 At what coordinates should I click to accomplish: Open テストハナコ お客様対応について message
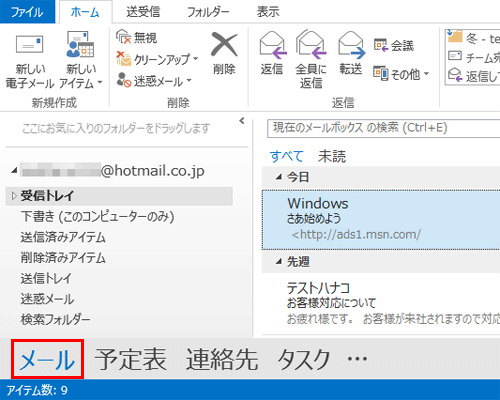coord(381,304)
